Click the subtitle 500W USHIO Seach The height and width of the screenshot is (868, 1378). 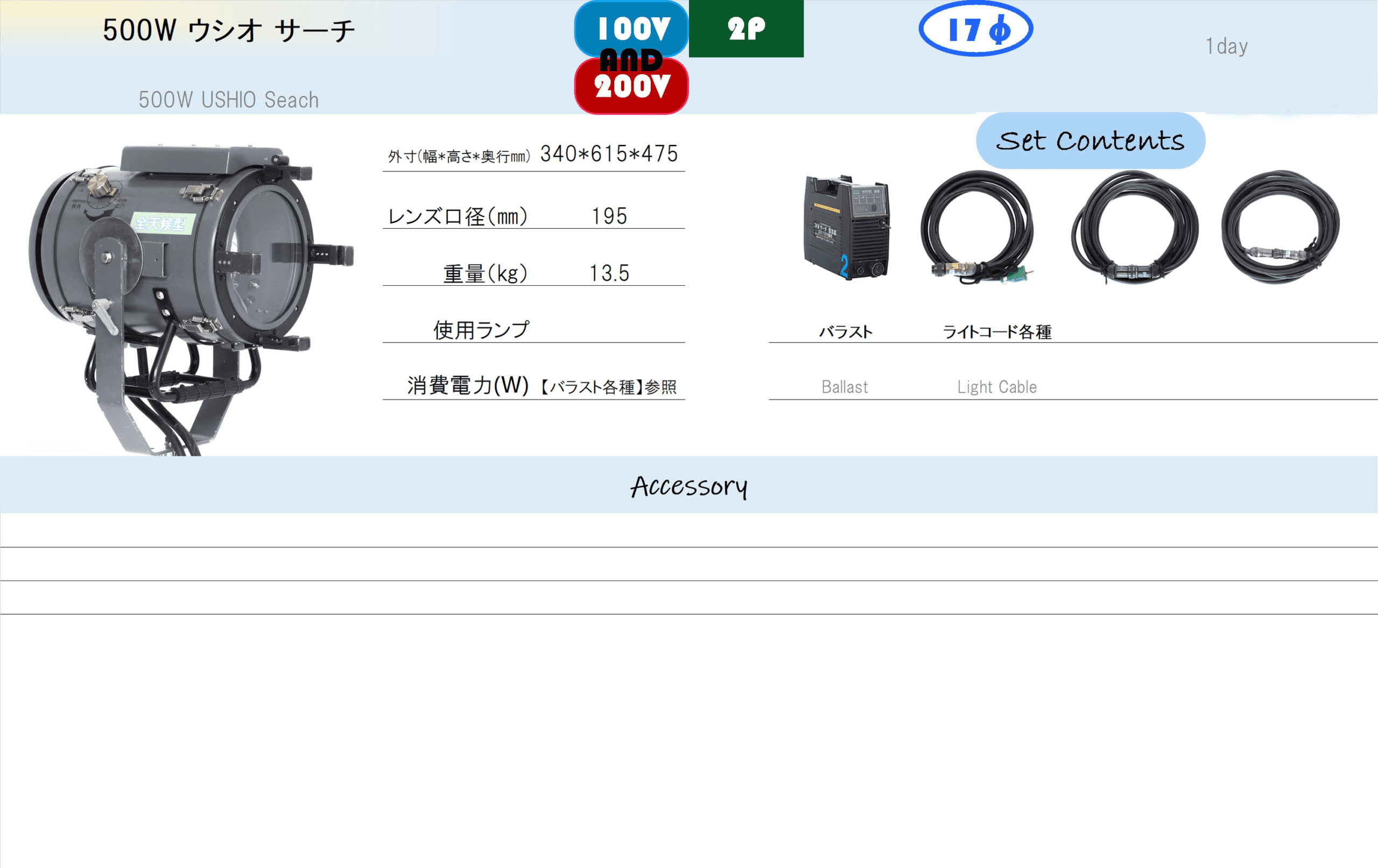point(229,100)
